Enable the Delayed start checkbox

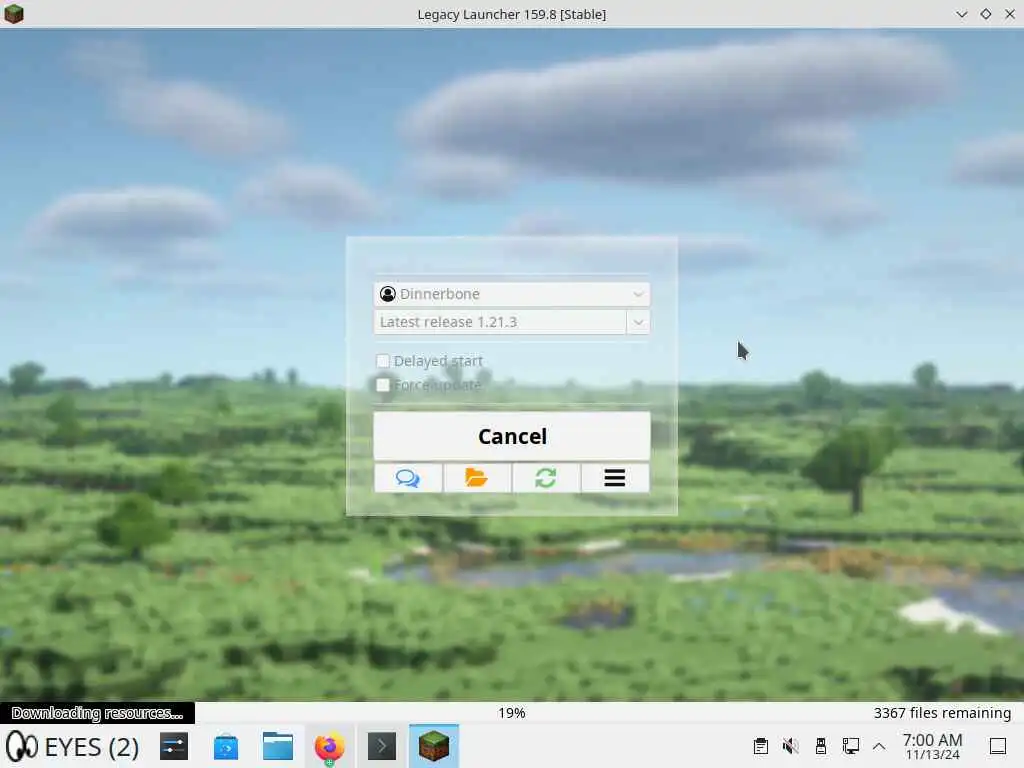(x=383, y=360)
